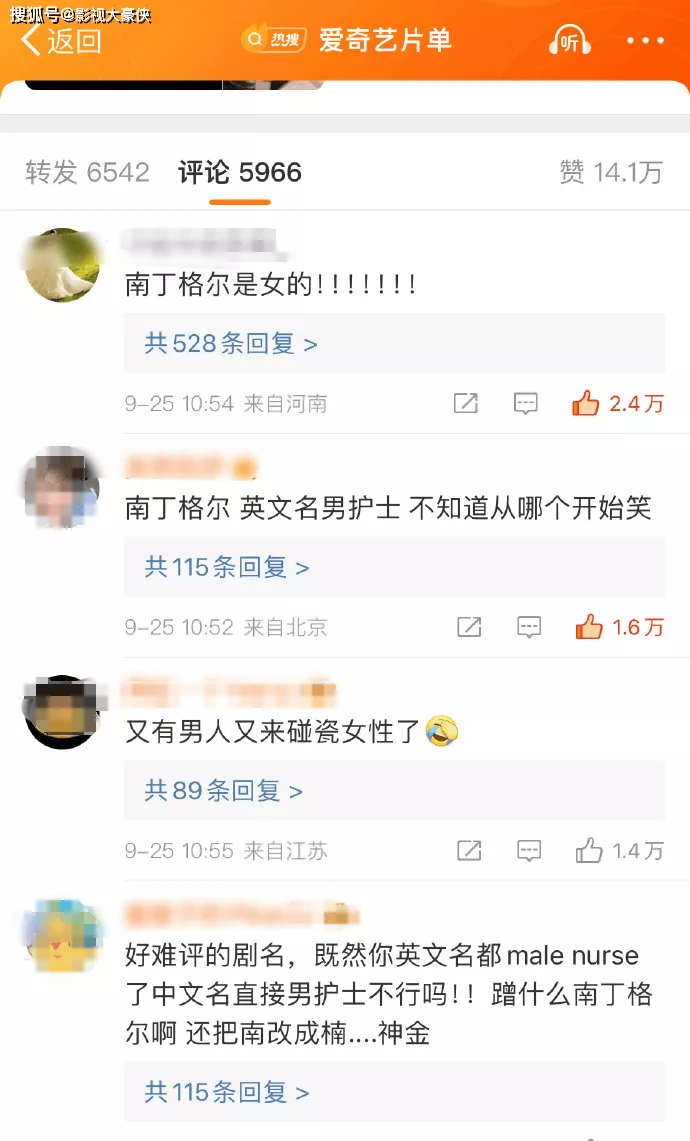
Task: Tap the 热搜 search badge in header
Action: (274, 39)
